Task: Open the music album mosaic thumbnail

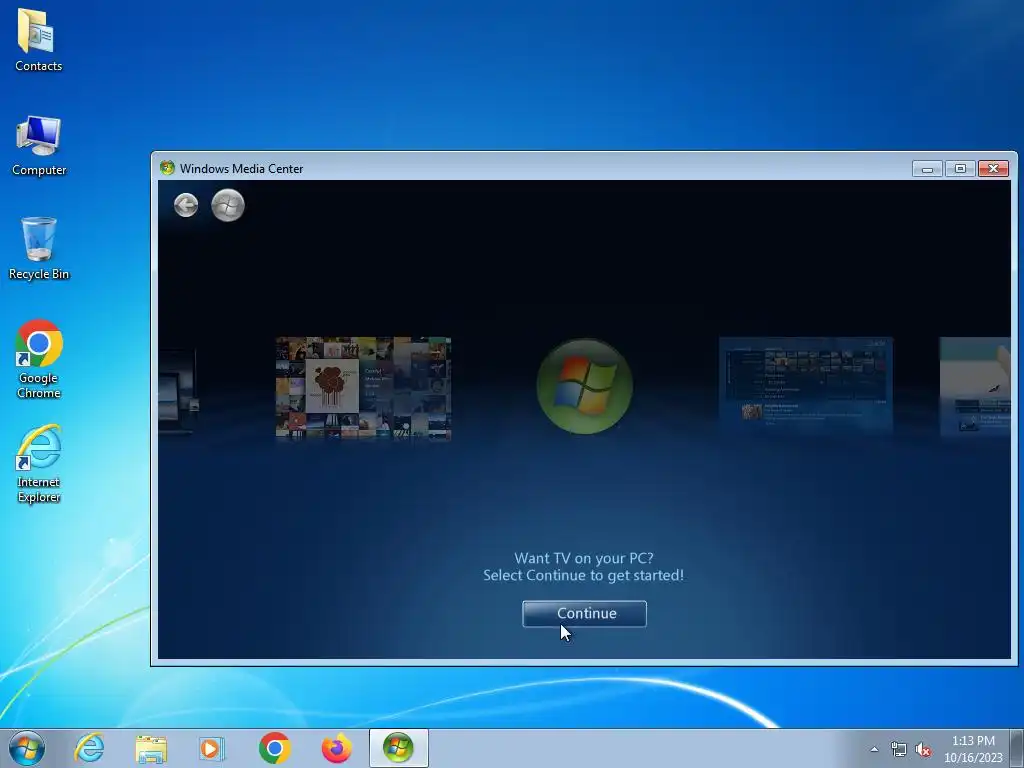Action: [x=363, y=388]
